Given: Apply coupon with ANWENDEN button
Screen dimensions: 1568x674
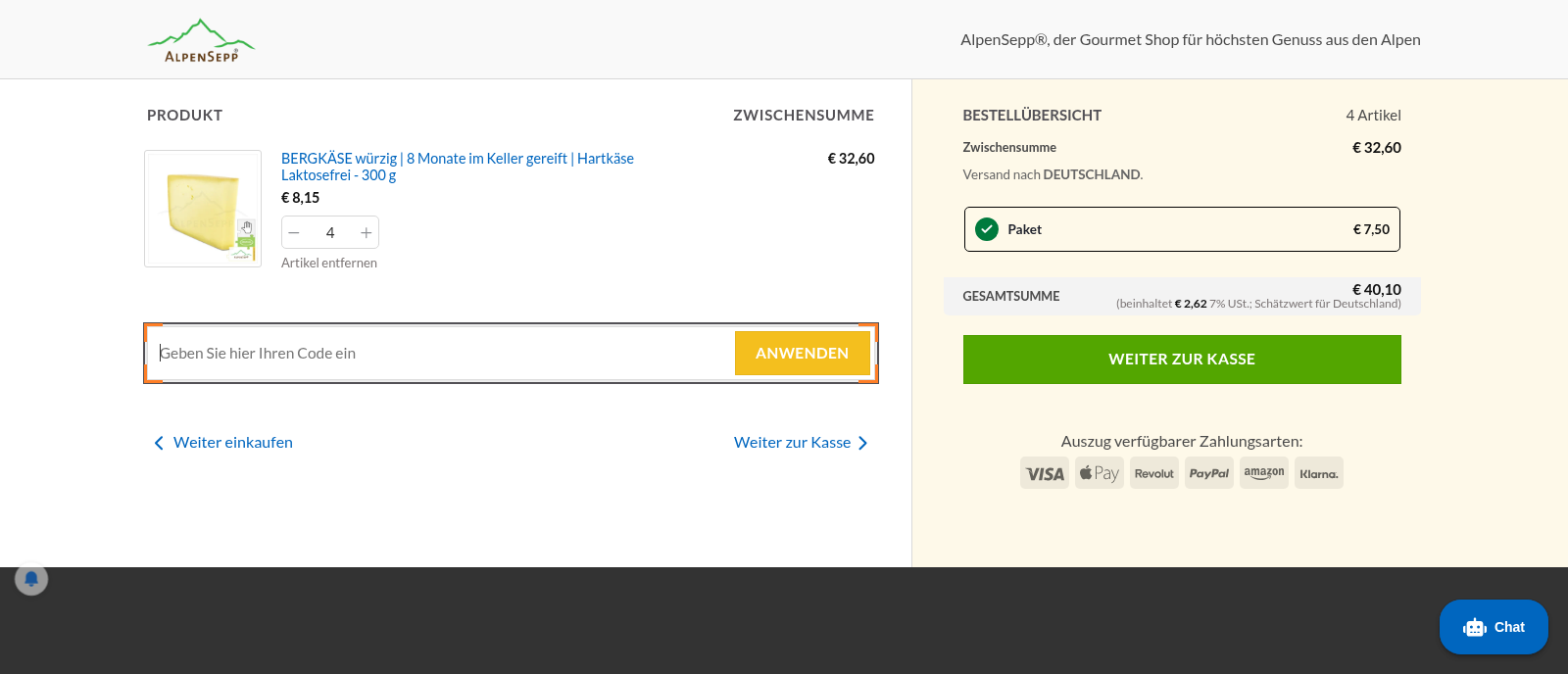Looking at the screenshot, I should [803, 353].
